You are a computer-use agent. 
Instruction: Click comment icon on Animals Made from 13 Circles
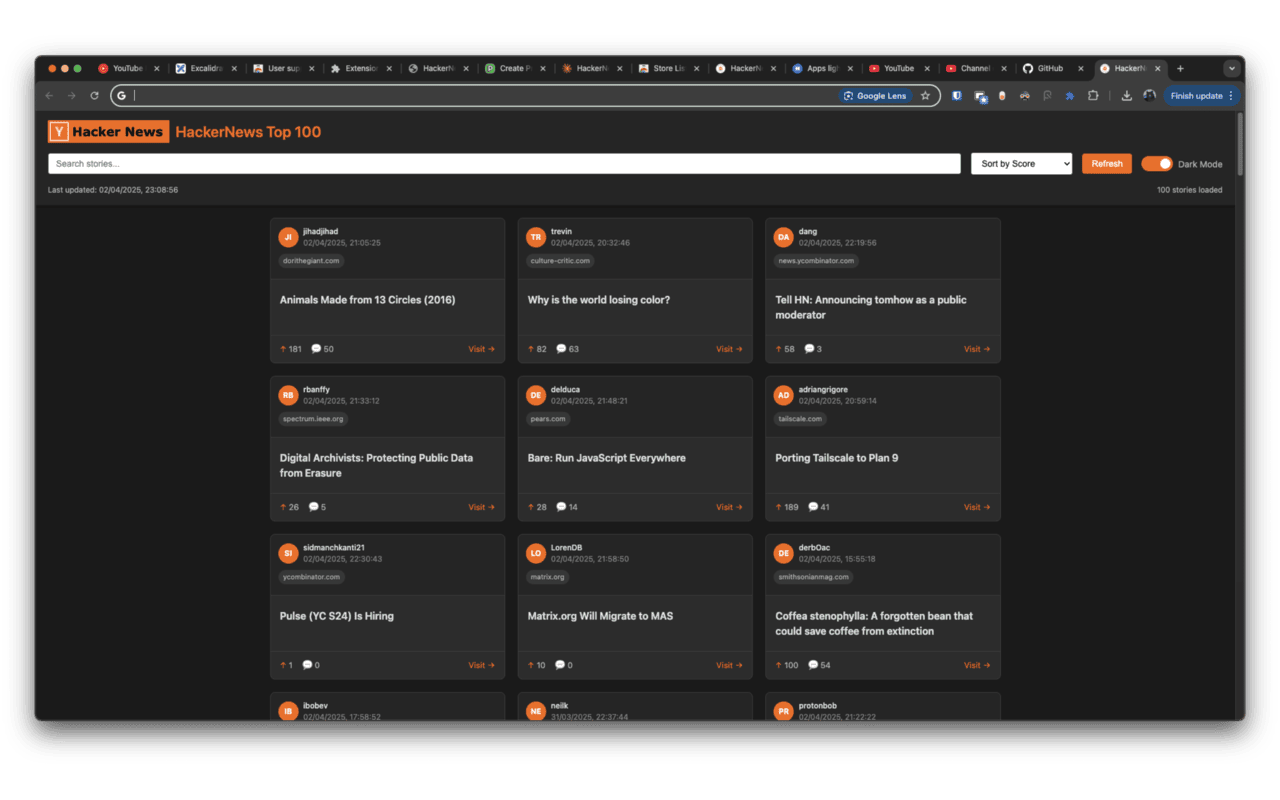pyautogui.click(x=316, y=349)
